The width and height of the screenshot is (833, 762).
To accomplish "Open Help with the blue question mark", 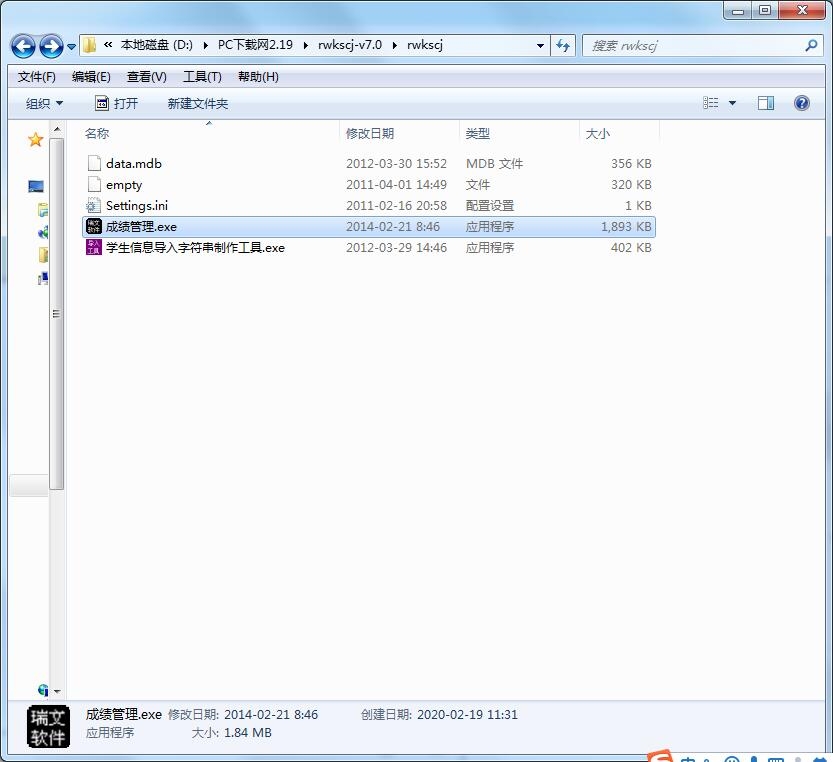I will 801,103.
